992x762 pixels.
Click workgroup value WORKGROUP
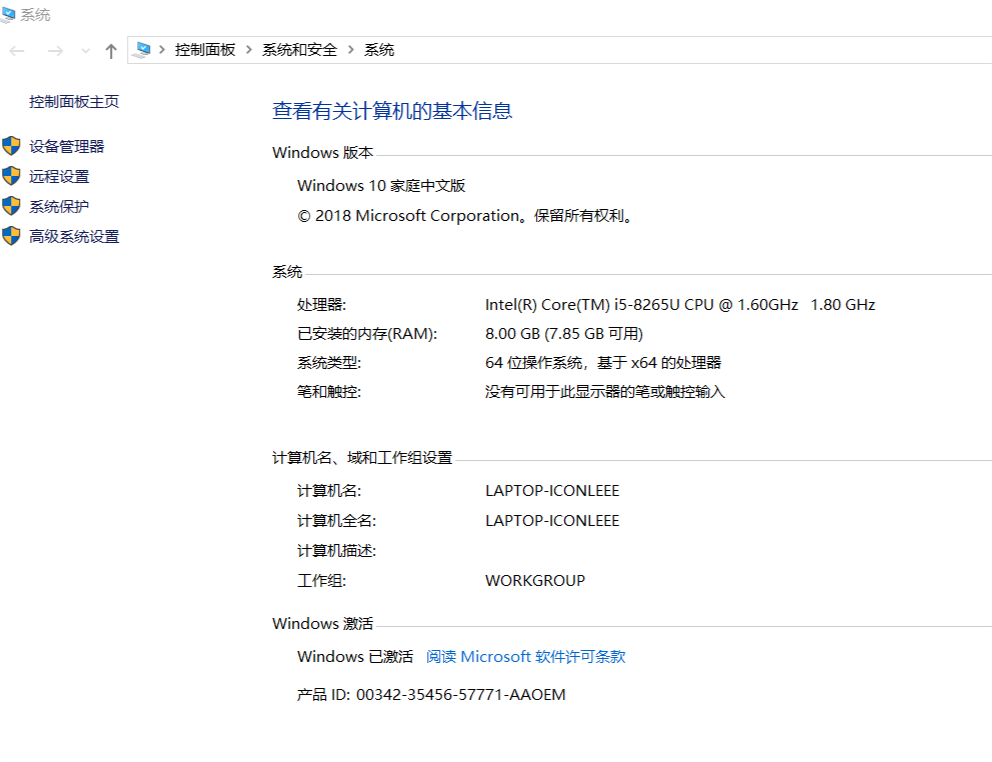535,581
